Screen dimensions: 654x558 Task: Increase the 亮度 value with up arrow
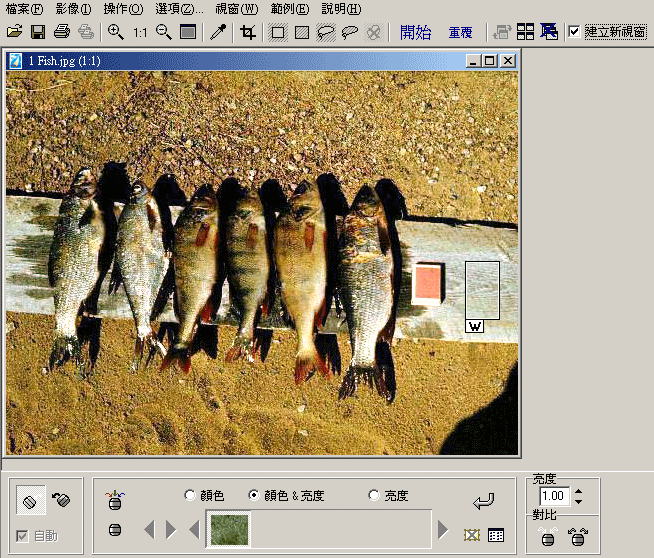[x=578, y=491]
